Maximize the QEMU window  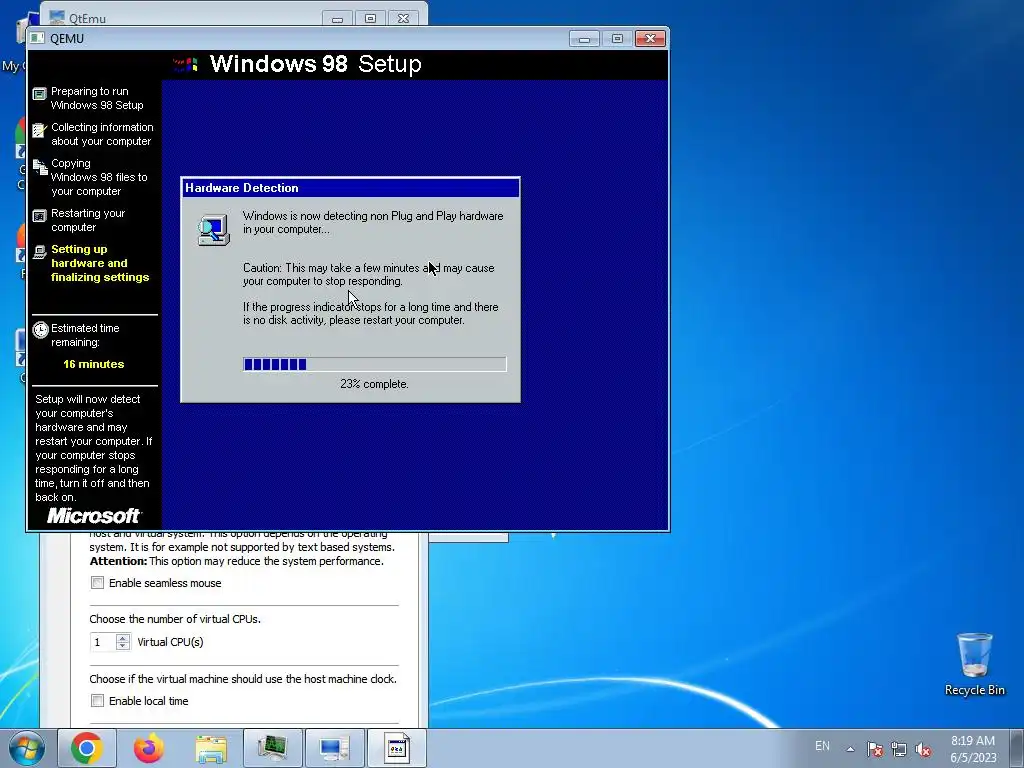tap(617, 39)
